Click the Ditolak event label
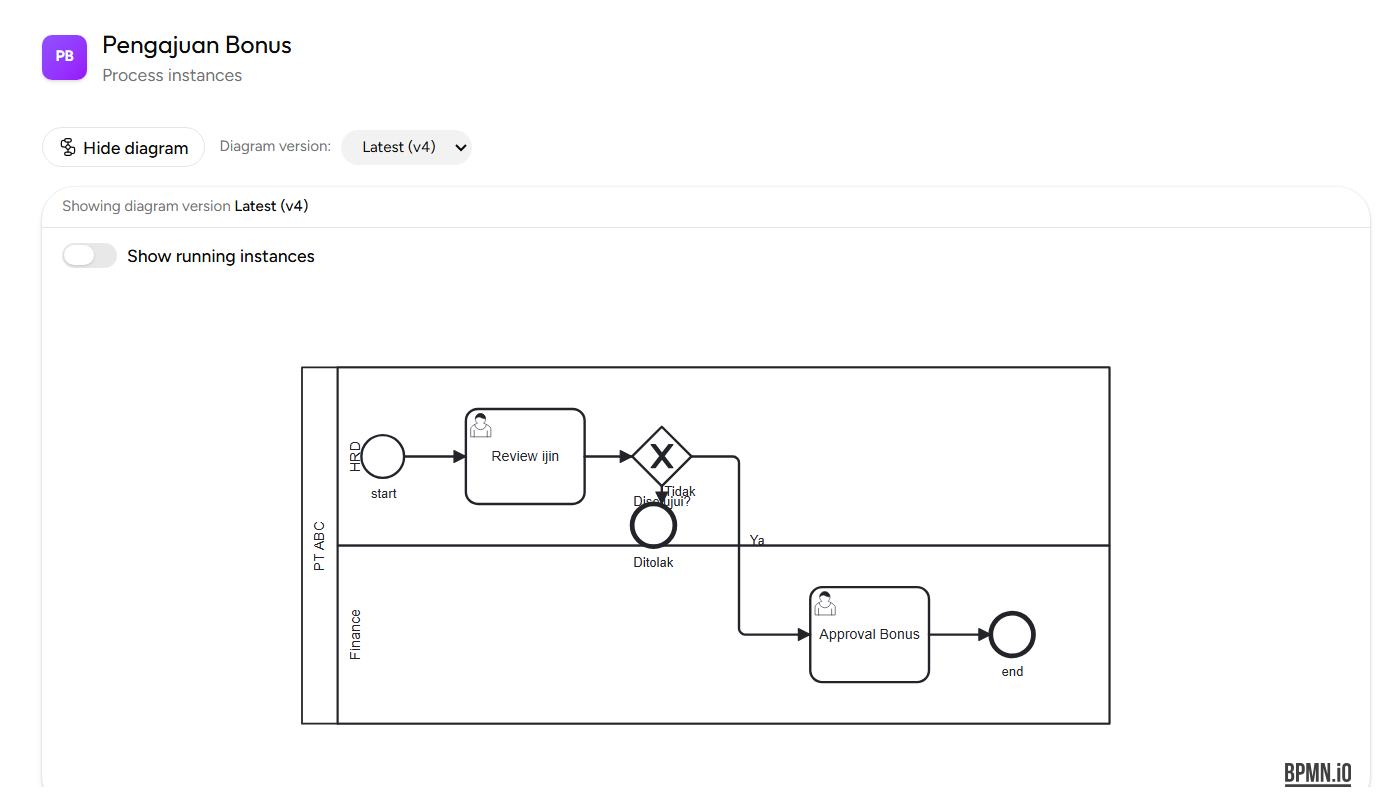The width and height of the screenshot is (1395, 792). (x=653, y=562)
